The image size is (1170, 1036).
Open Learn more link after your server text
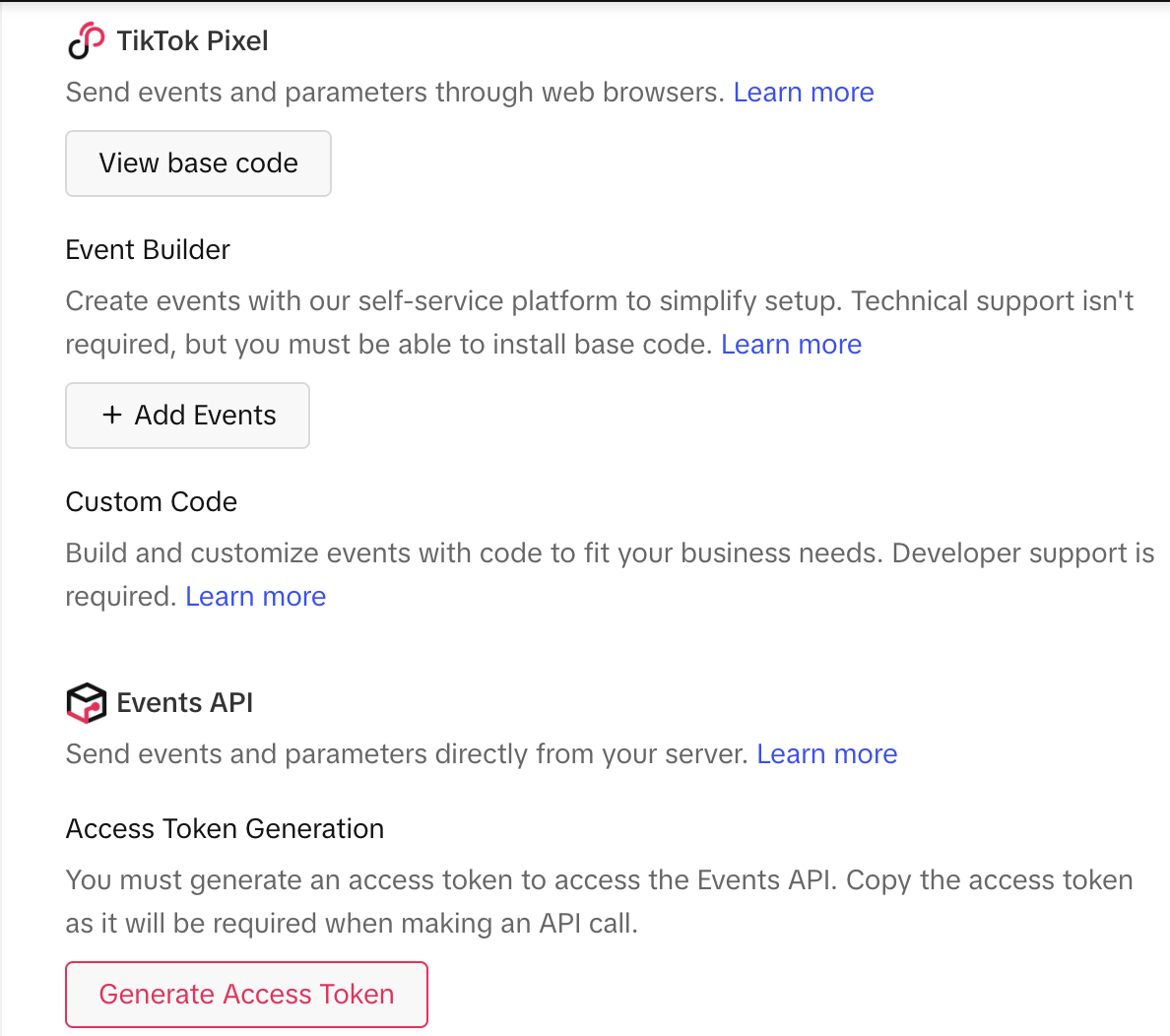[x=826, y=754]
